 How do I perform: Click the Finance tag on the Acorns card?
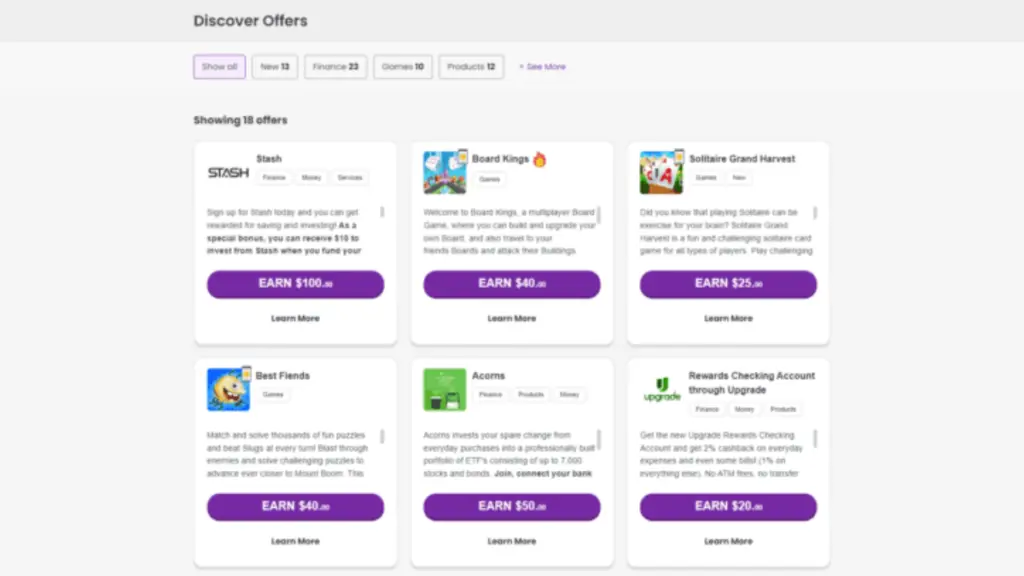[490, 394]
